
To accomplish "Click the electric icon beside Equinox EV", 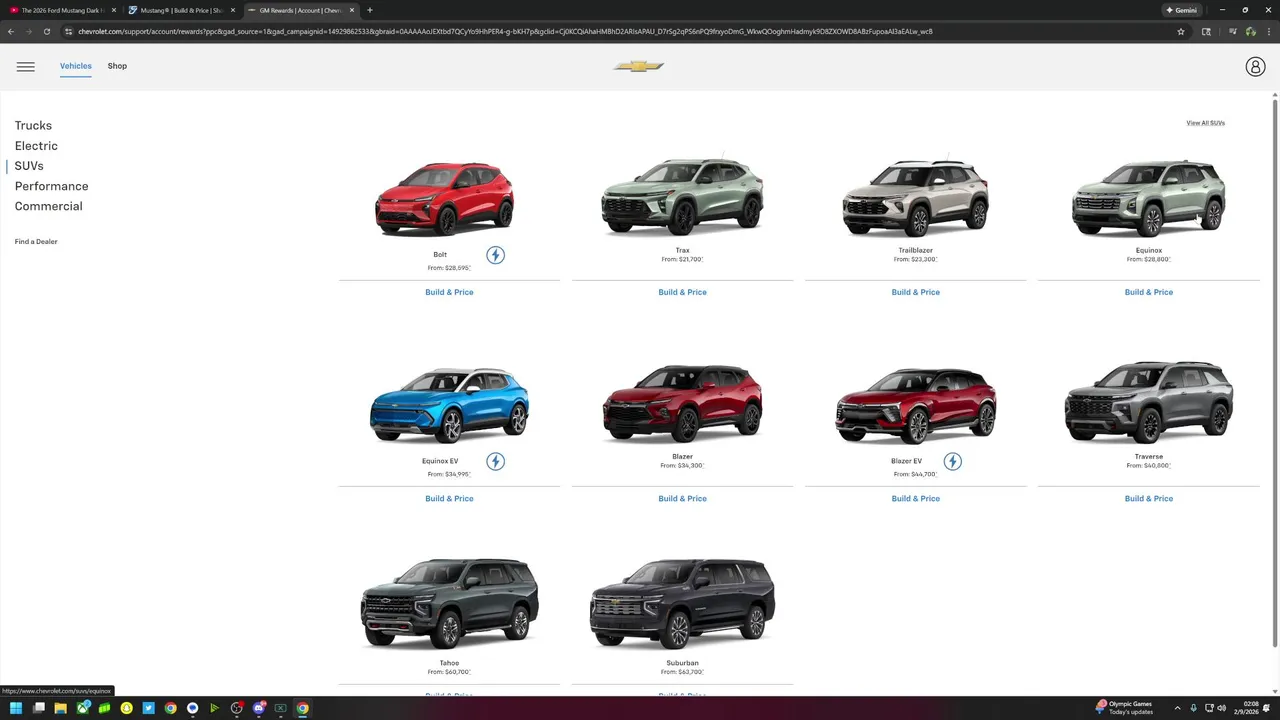I will [x=495, y=461].
